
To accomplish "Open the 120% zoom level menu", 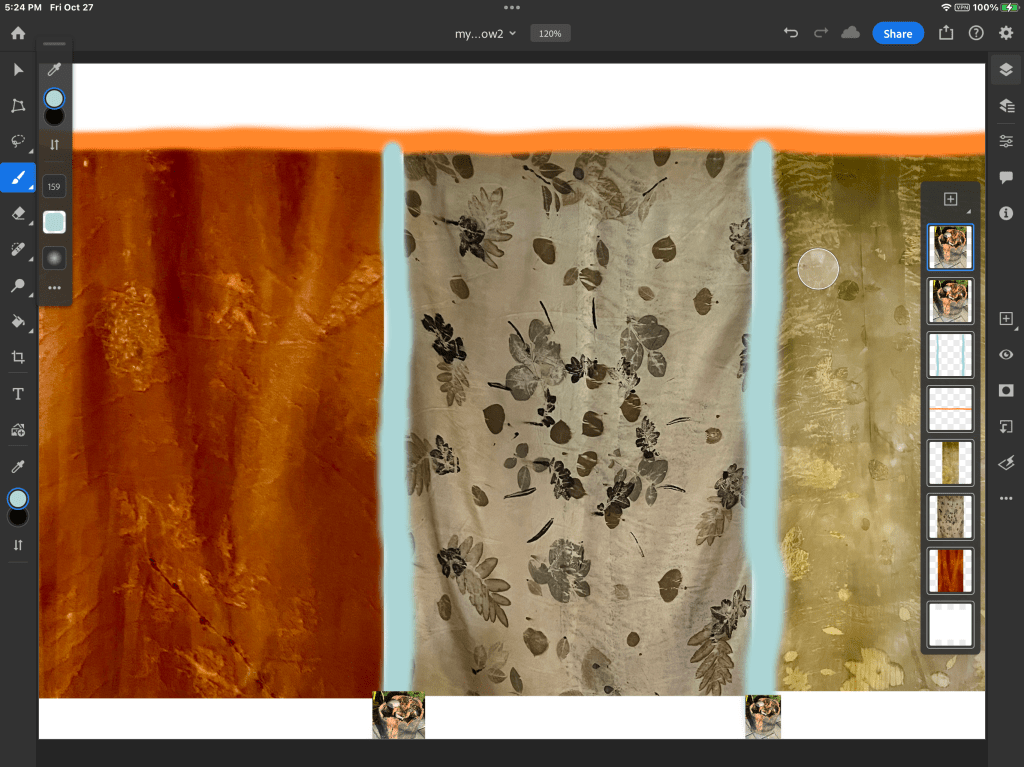I will pyautogui.click(x=549, y=33).
